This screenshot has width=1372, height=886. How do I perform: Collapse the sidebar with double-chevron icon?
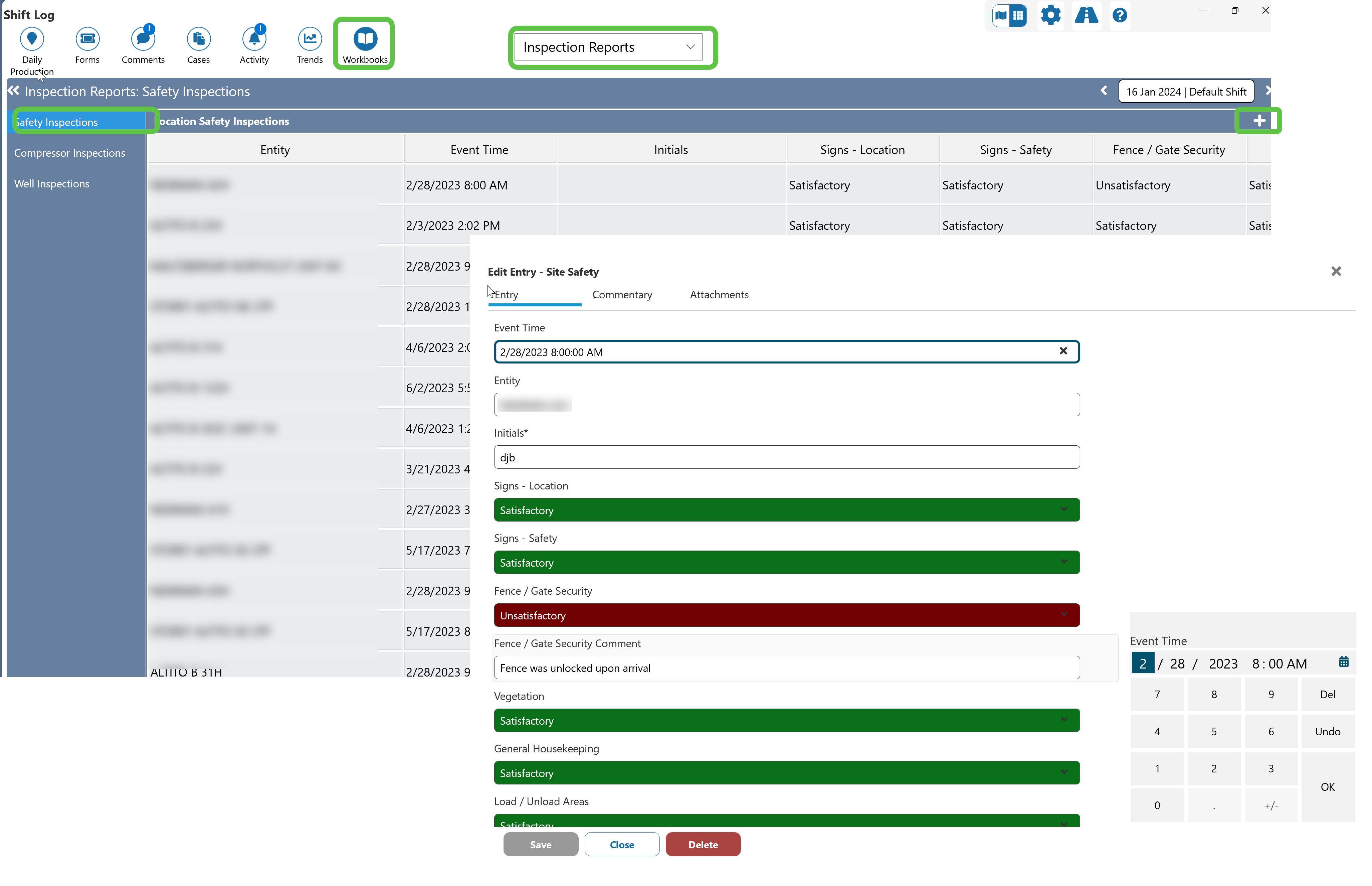(13, 91)
